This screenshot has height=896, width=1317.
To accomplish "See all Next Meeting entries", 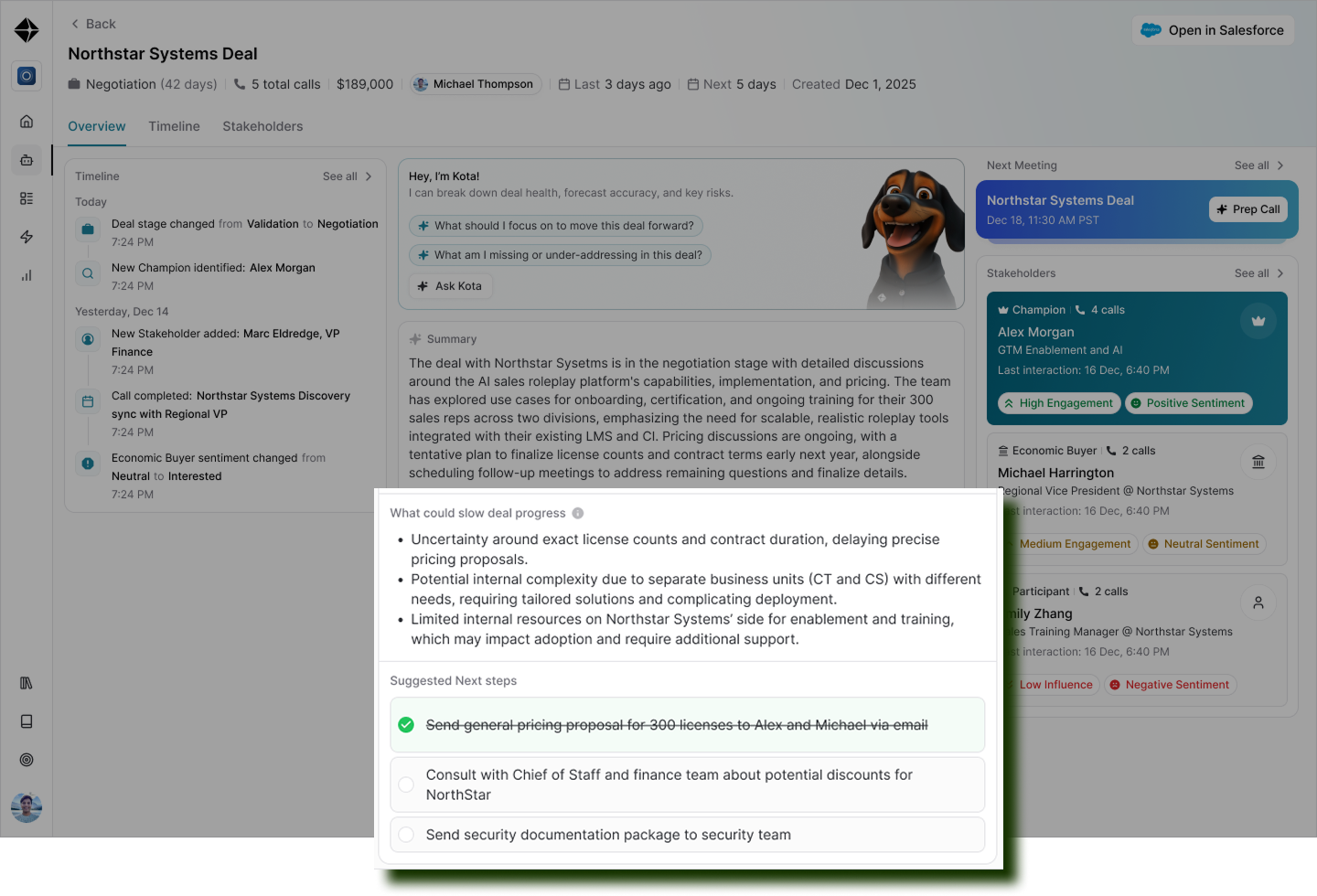I will [x=1259, y=165].
